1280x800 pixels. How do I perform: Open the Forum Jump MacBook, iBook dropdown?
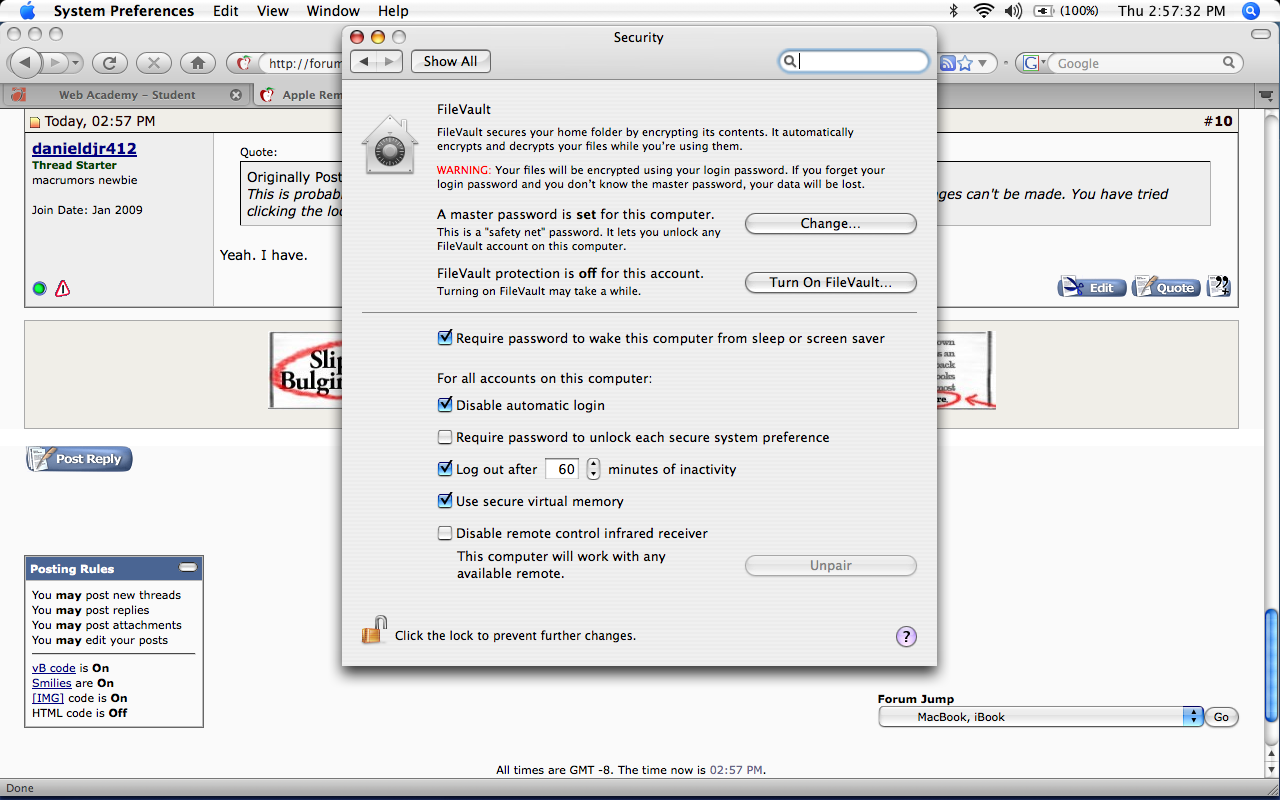1040,717
